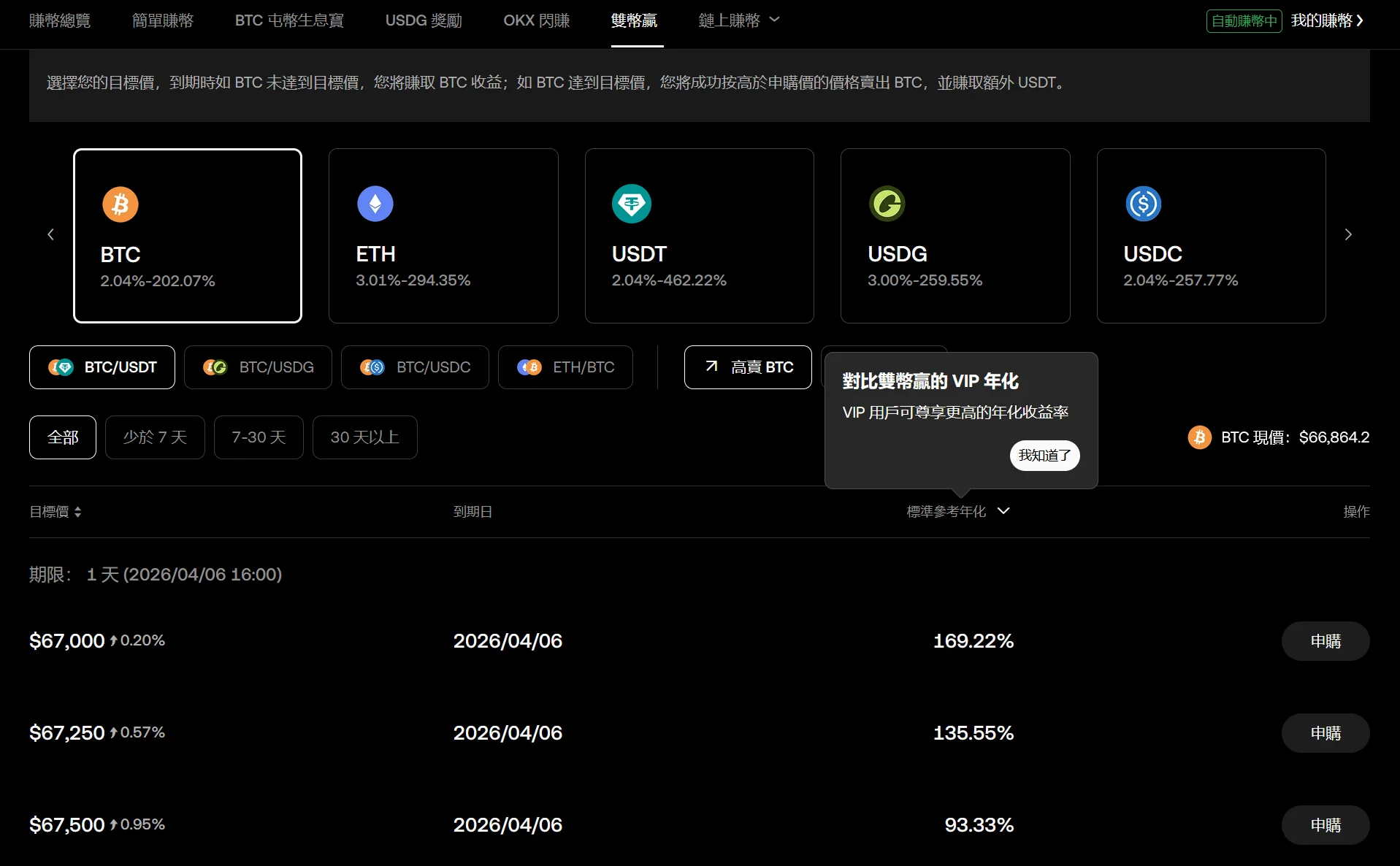
Task: Filter terms to 30 天以上
Action: tap(365, 437)
